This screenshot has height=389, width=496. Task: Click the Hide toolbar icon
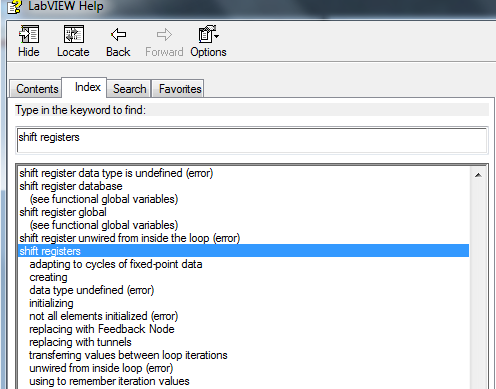tap(29, 34)
